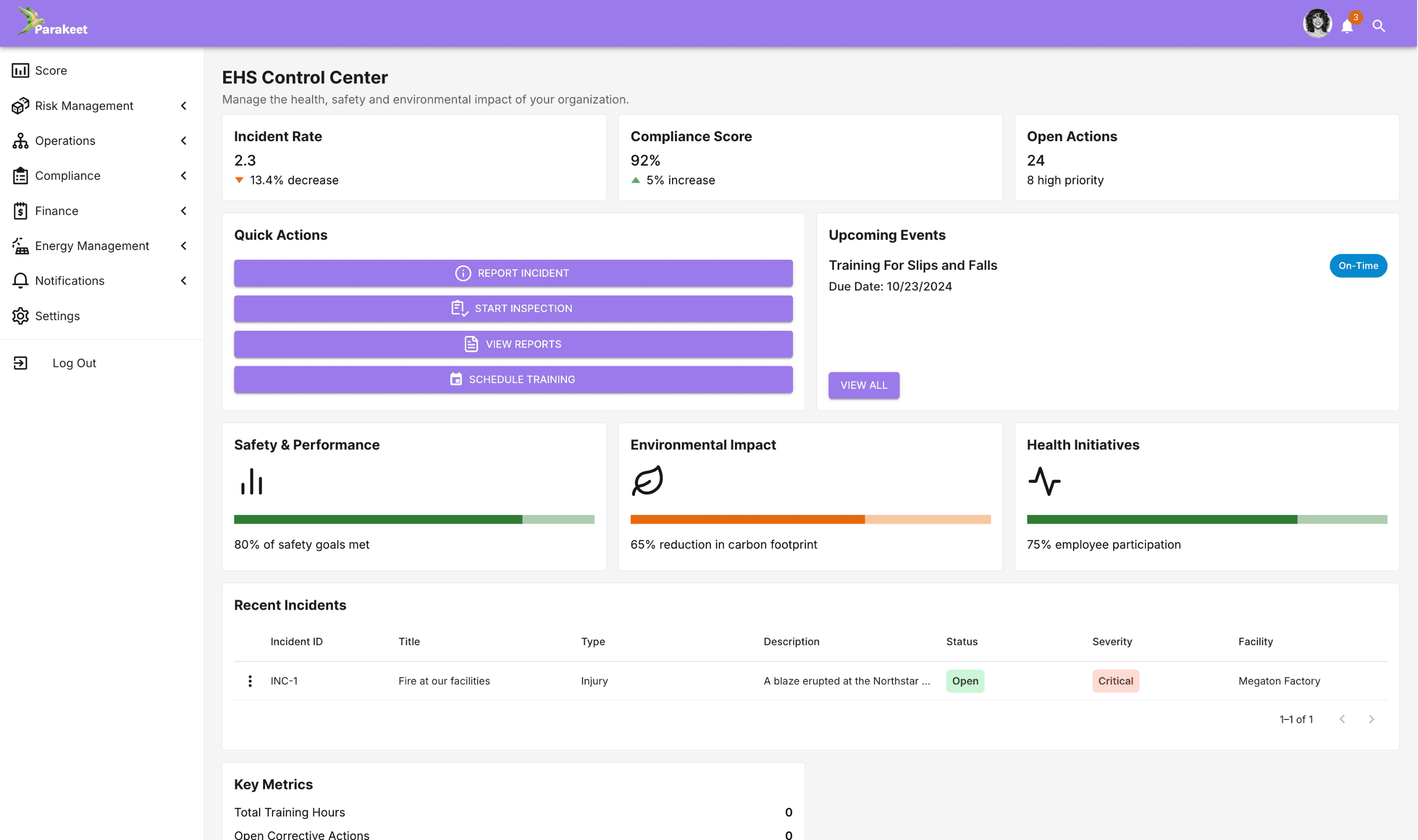Screen dimensions: 1418x840
Task: Click the Safety & Performance bar chart icon
Action: click(252, 481)
